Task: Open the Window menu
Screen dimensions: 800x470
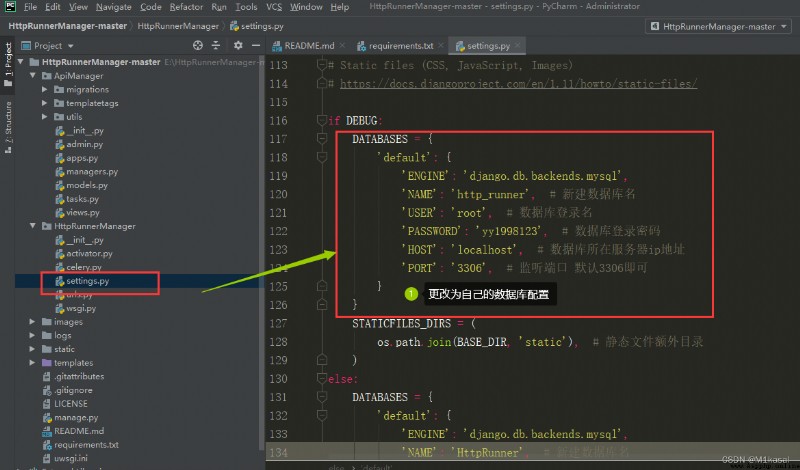Action: [306, 7]
